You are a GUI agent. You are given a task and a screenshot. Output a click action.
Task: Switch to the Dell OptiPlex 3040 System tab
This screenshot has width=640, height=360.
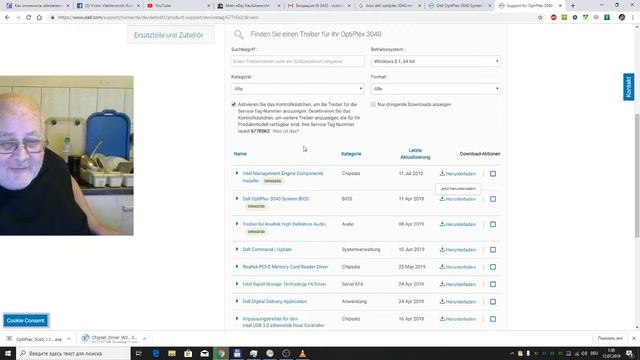[459, 6]
